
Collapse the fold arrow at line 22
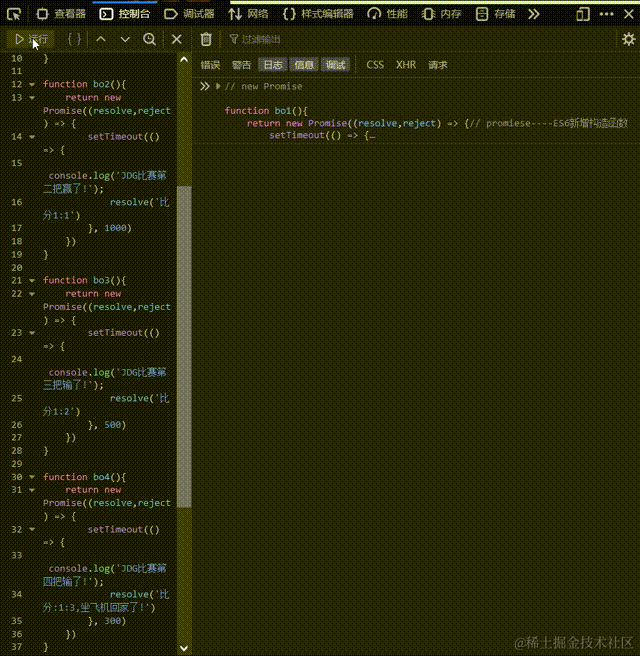[32, 294]
